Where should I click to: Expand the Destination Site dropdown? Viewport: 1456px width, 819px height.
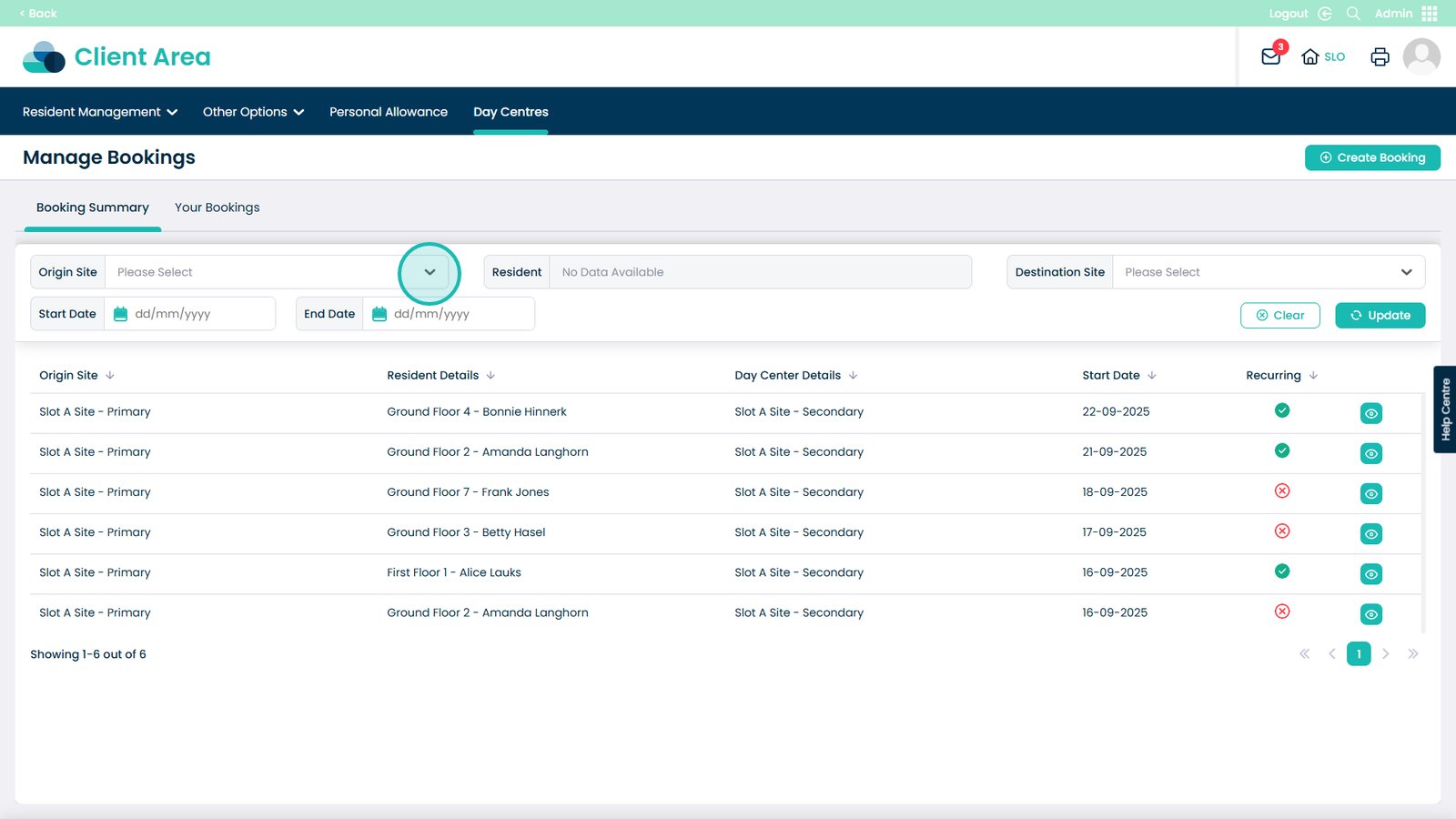click(1406, 272)
